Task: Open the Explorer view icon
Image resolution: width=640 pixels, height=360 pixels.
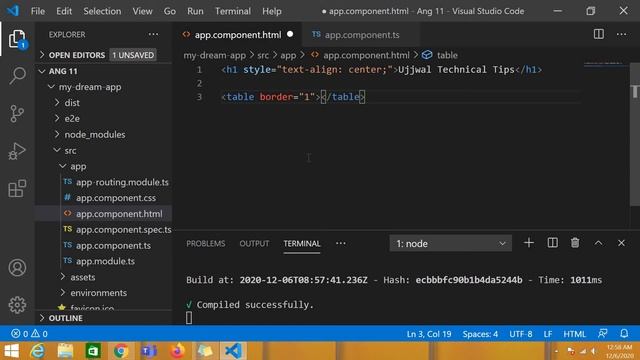Action: pyautogui.click(x=17, y=39)
